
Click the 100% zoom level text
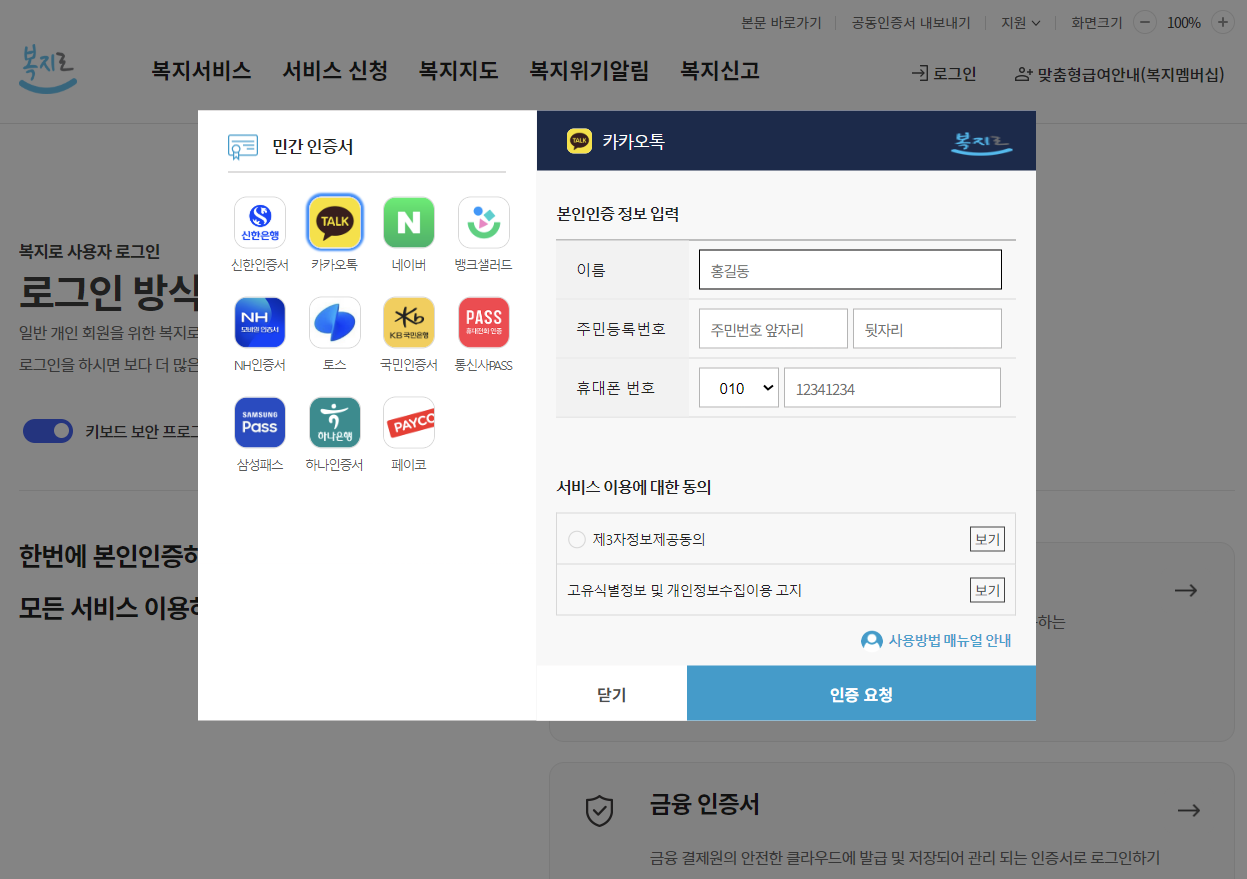coord(1184,22)
